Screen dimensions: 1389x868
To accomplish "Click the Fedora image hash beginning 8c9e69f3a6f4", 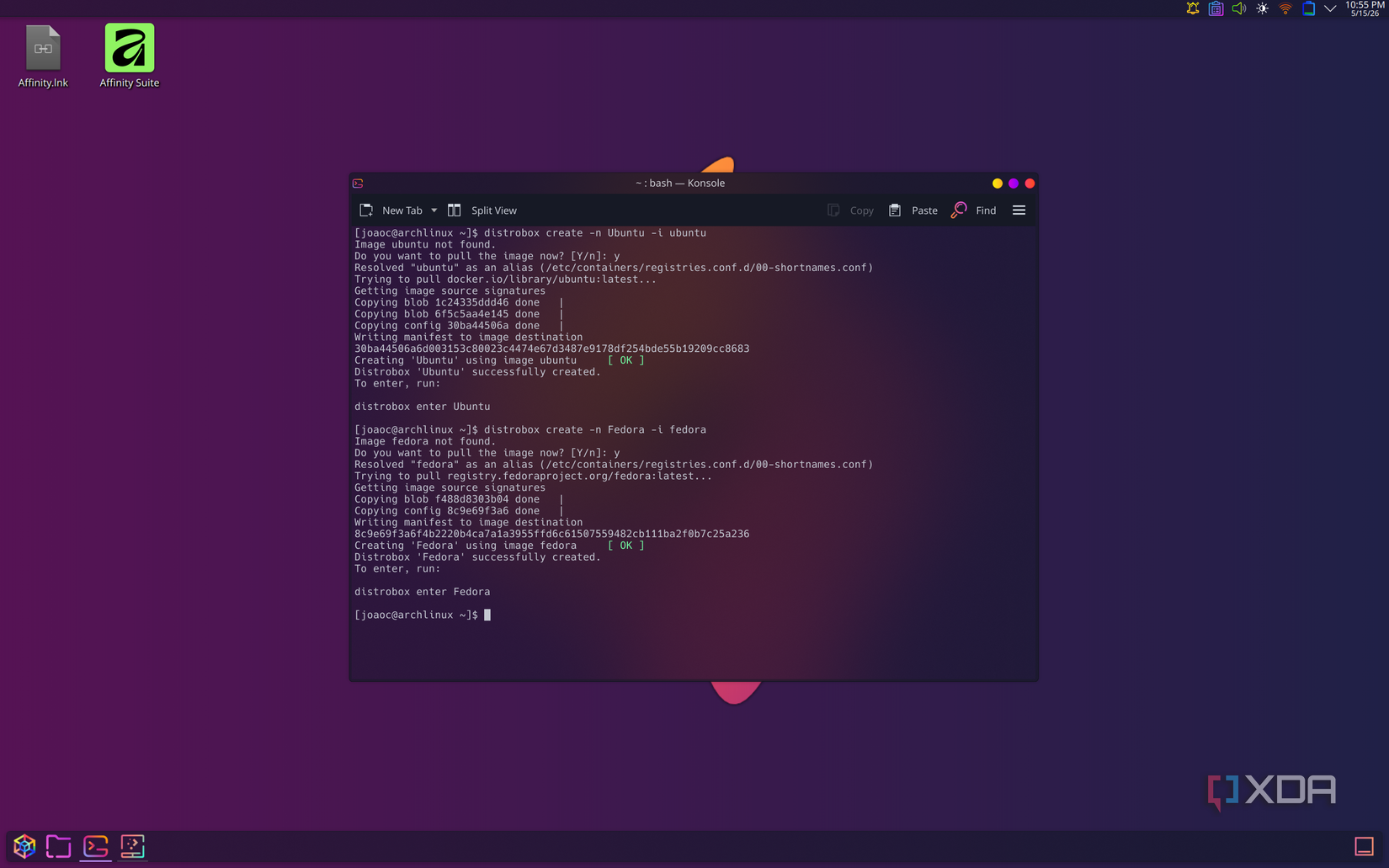I will click(x=551, y=534).
